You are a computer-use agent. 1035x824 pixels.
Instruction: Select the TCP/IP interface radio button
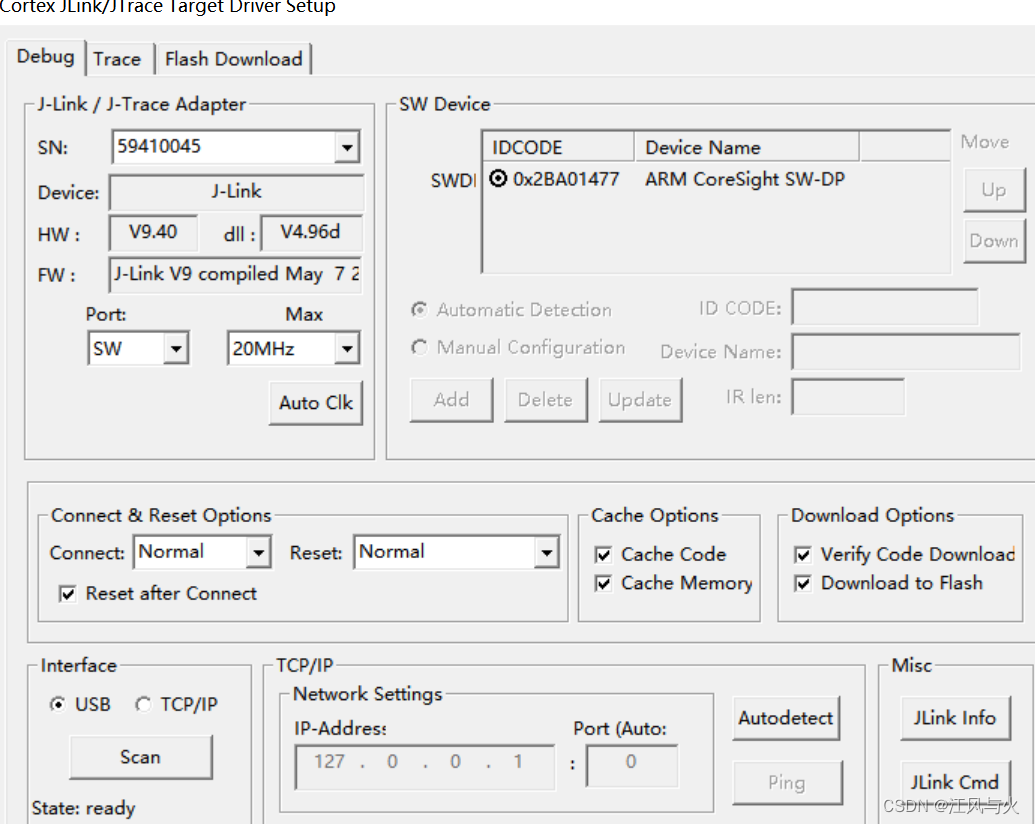point(143,704)
